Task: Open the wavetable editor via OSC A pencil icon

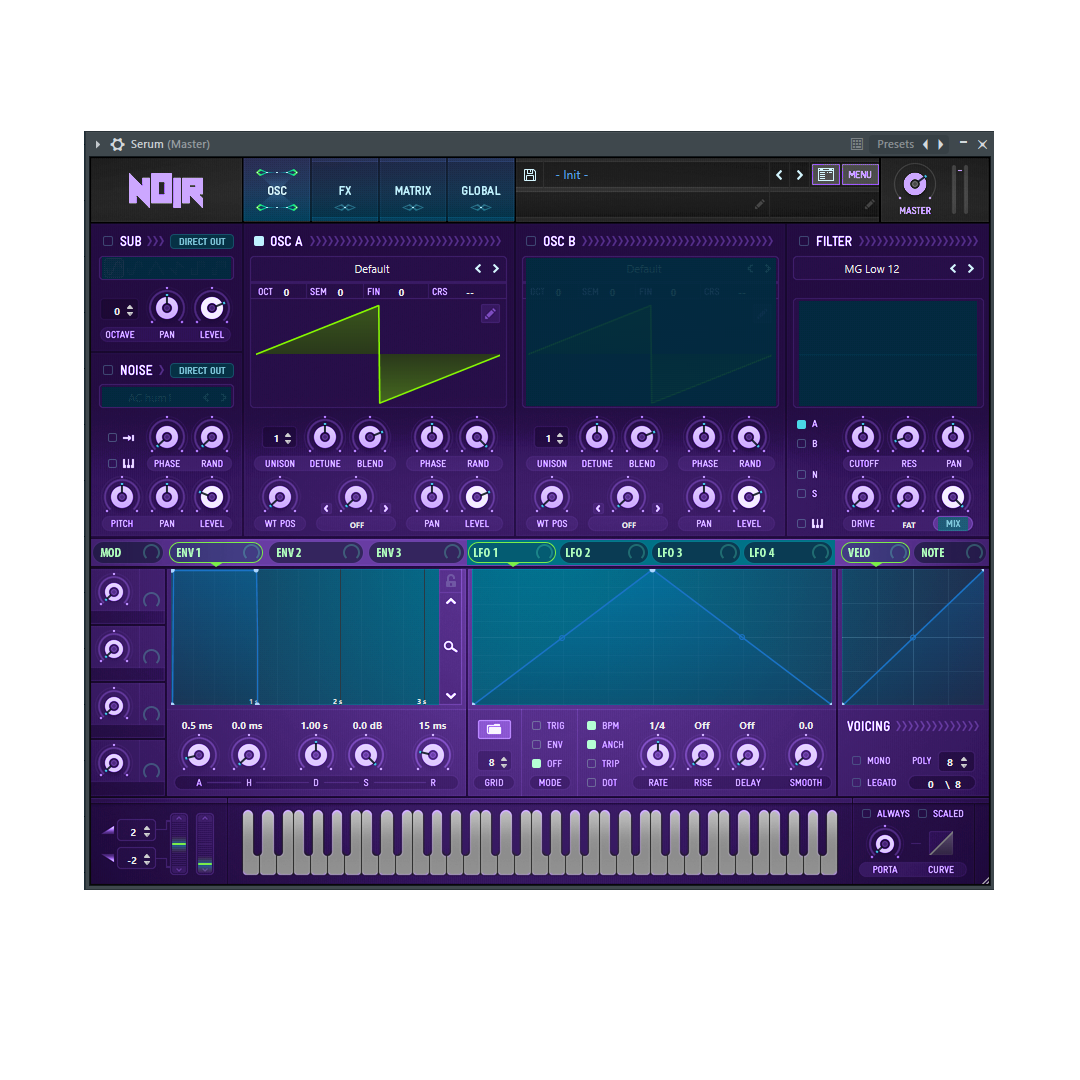Action: click(490, 313)
